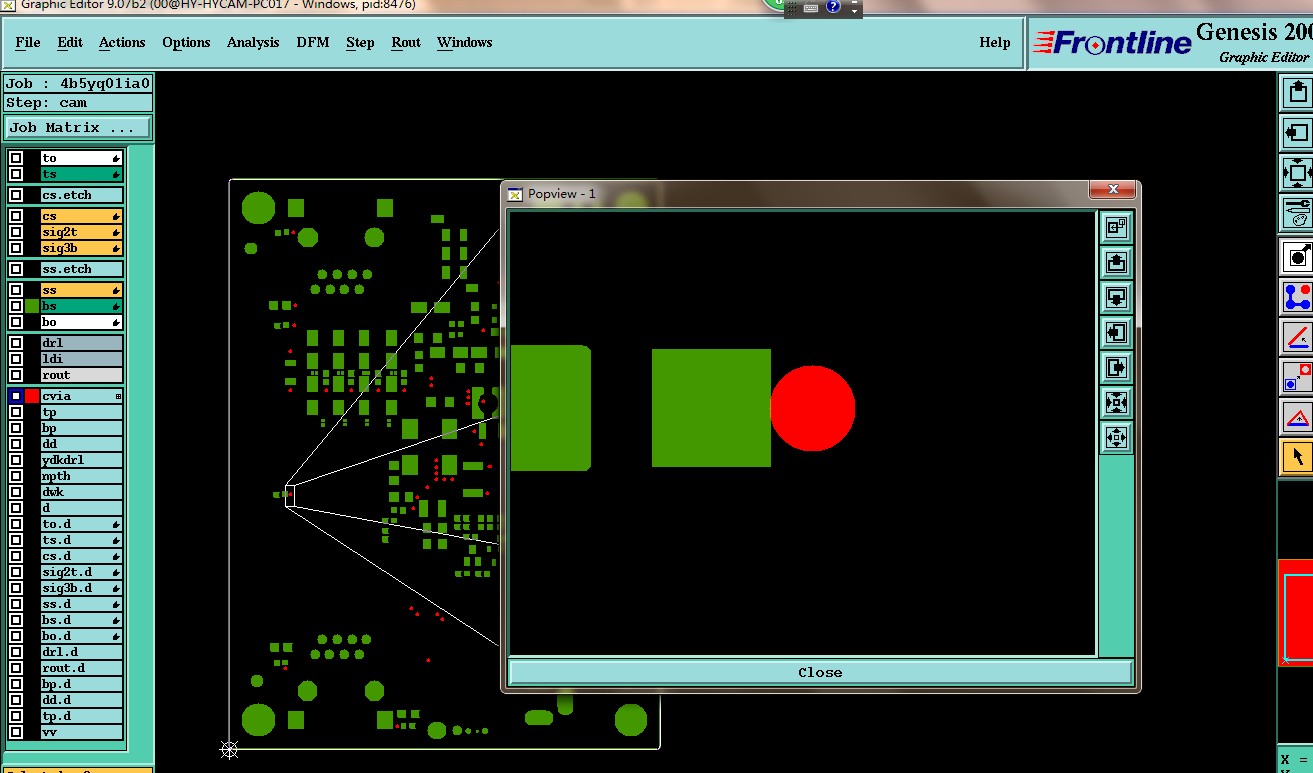Toggle the checkbox of layer to

tap(16, 158)
